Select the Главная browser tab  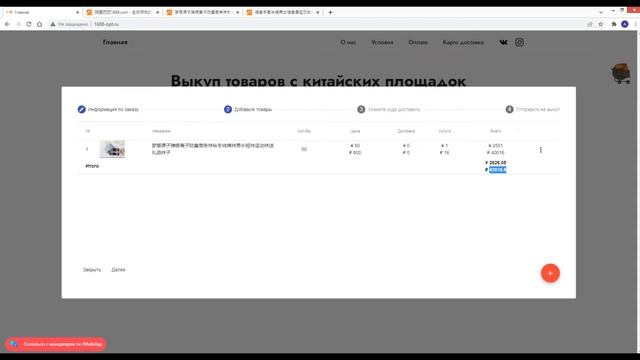pyautogui.click(x=41, y=12)
